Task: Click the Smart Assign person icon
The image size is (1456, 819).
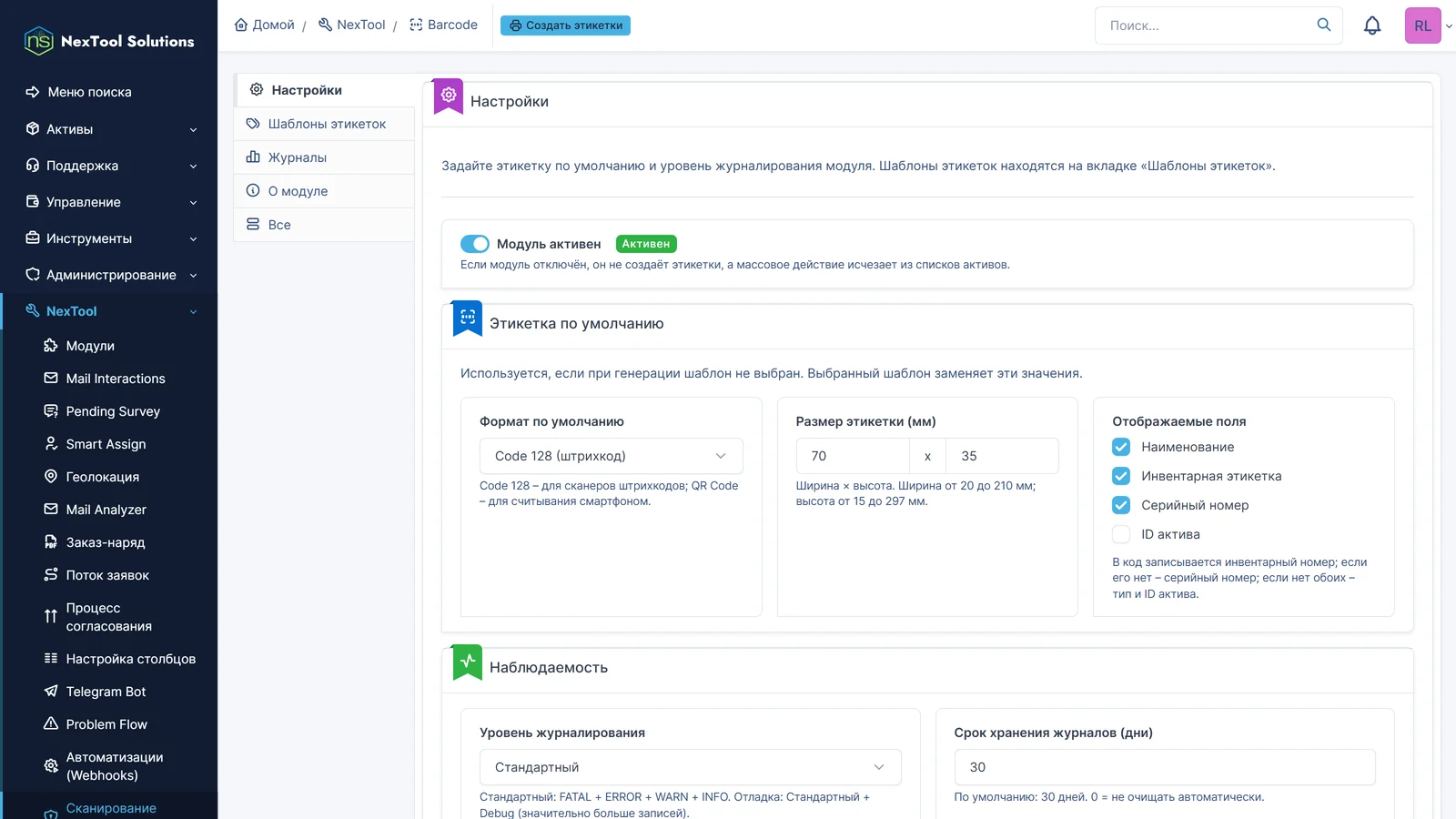Action: pyautogui.click(x=51, y=444)
